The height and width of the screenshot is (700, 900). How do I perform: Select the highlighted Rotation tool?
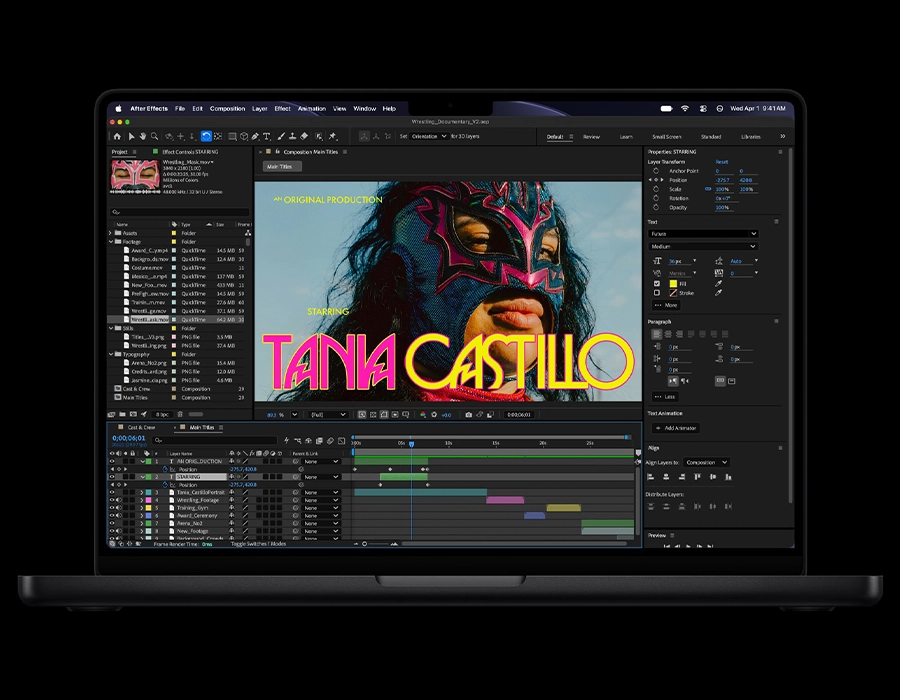[x=206, y=137]
